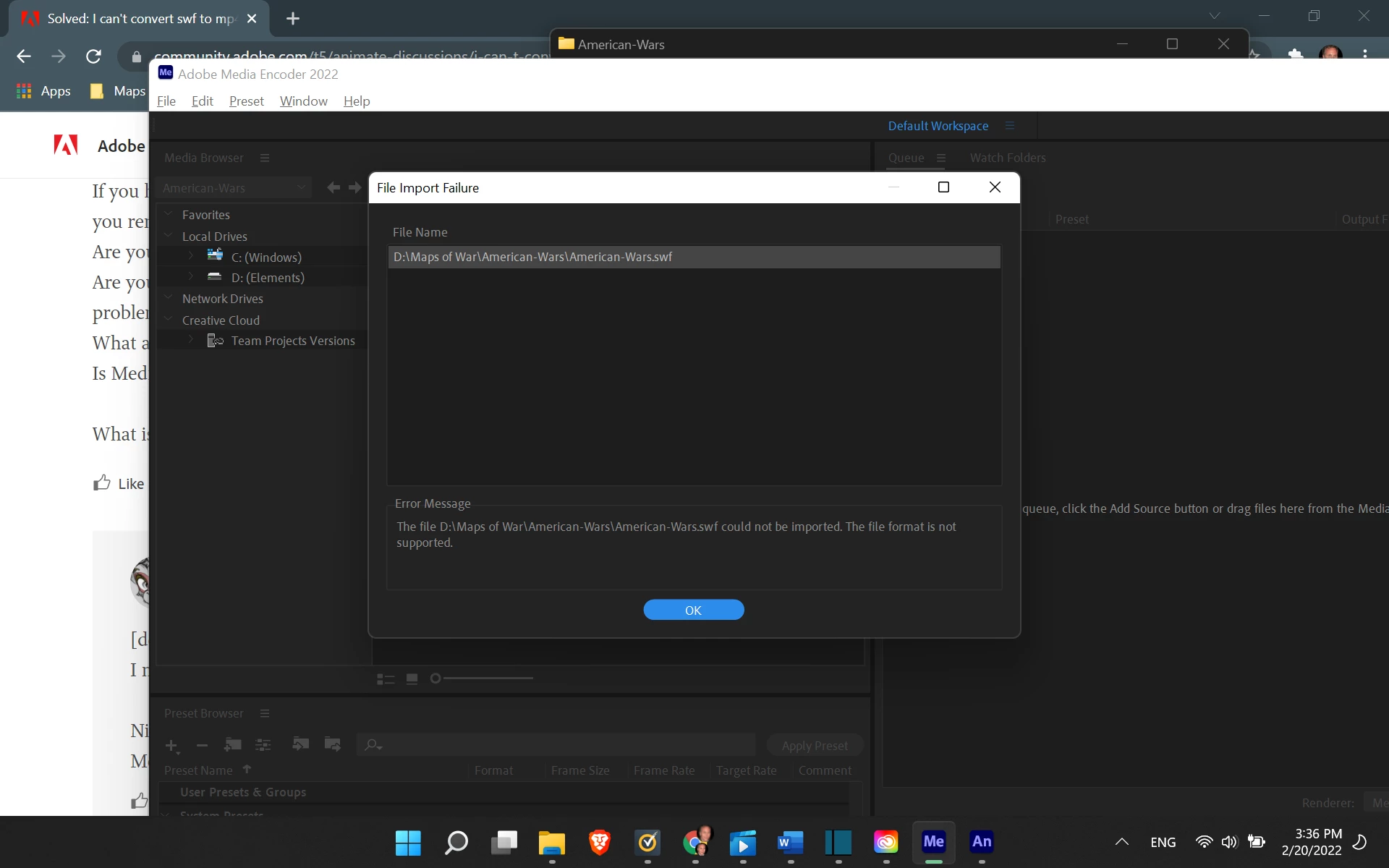This screenshot has height=868, width=1389.
Task: Click the Adobe Animate taskbar icon
Action: pos(981,842)
